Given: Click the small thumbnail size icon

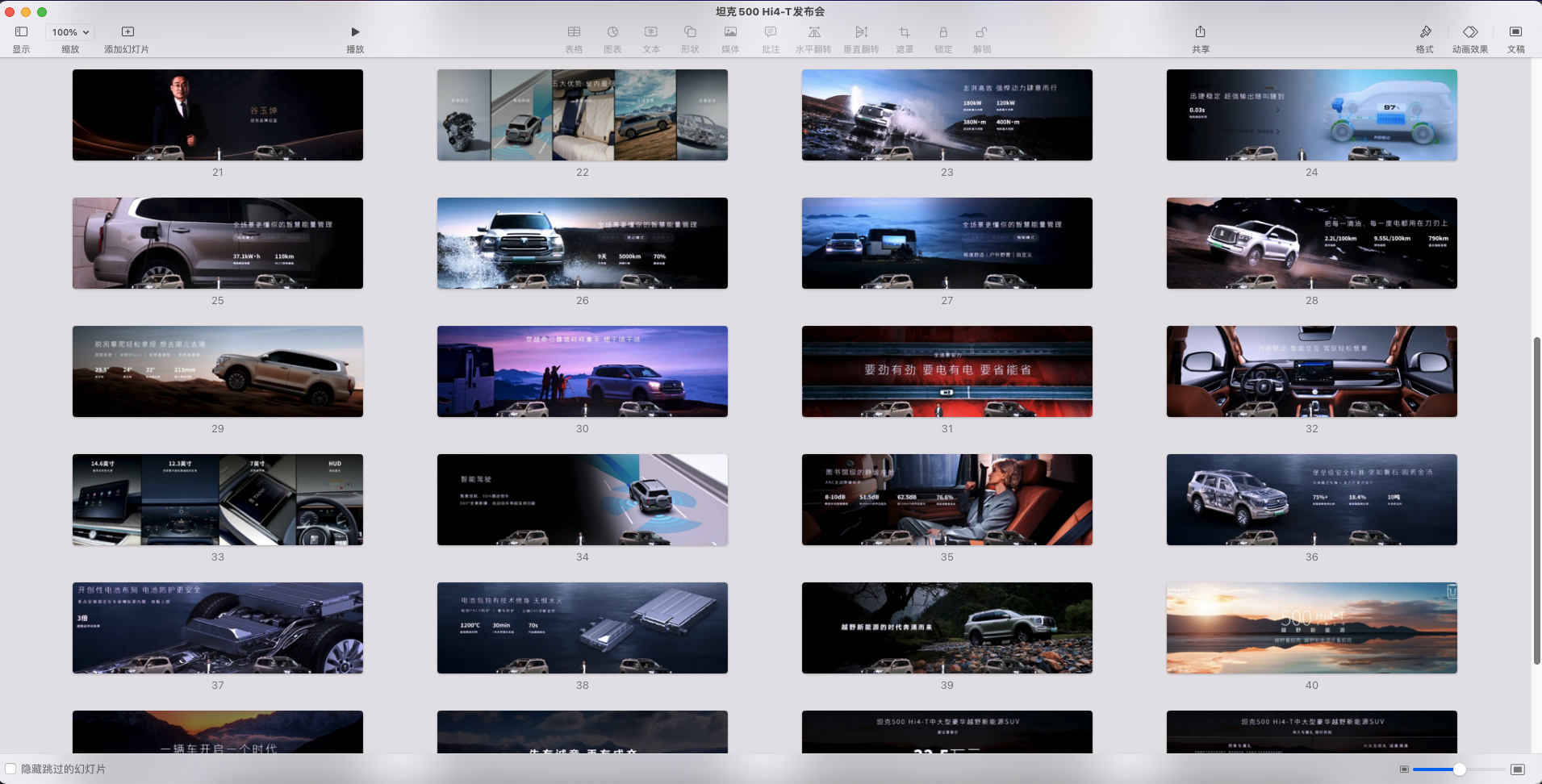Looking at the screenshot, I should [x=1404, y=769].
